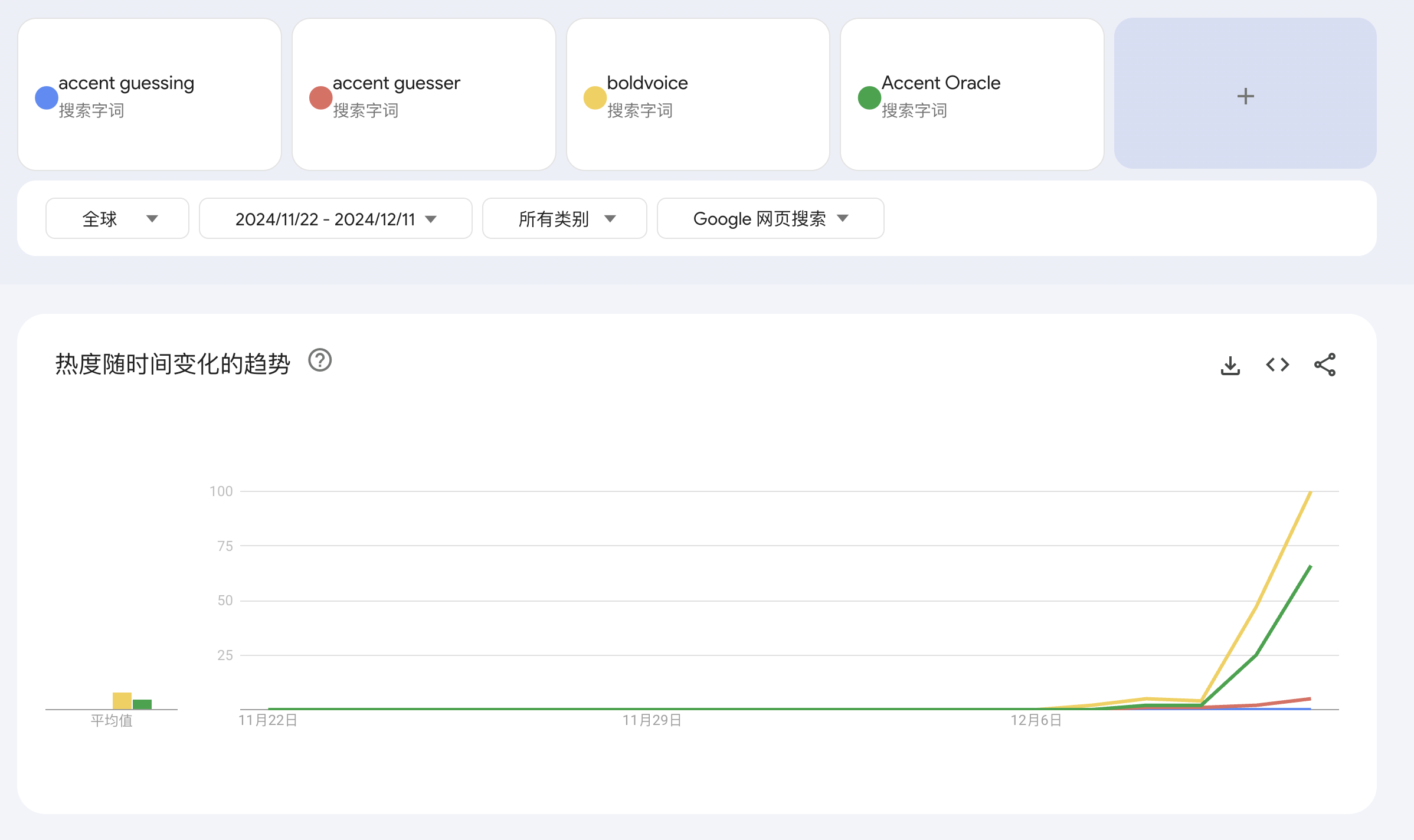Screen dimensions: 1414x840
Task: Click the yellow boldvoice average bar
Action: point(122,701)
